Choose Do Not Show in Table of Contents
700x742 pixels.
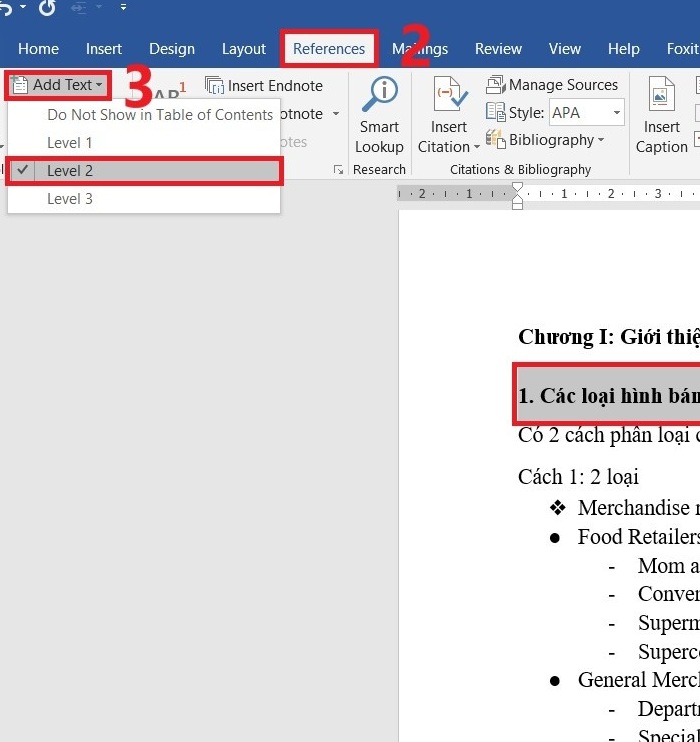click(160, 115)
